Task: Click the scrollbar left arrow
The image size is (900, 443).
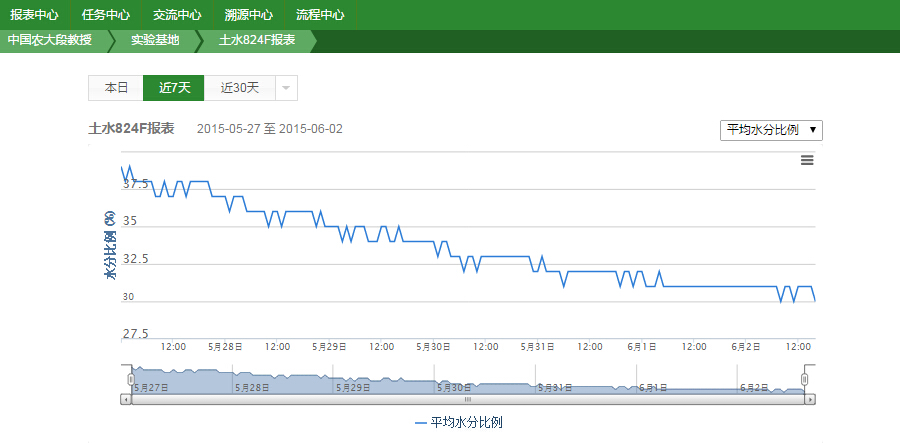Action: [x=126, y=399]
